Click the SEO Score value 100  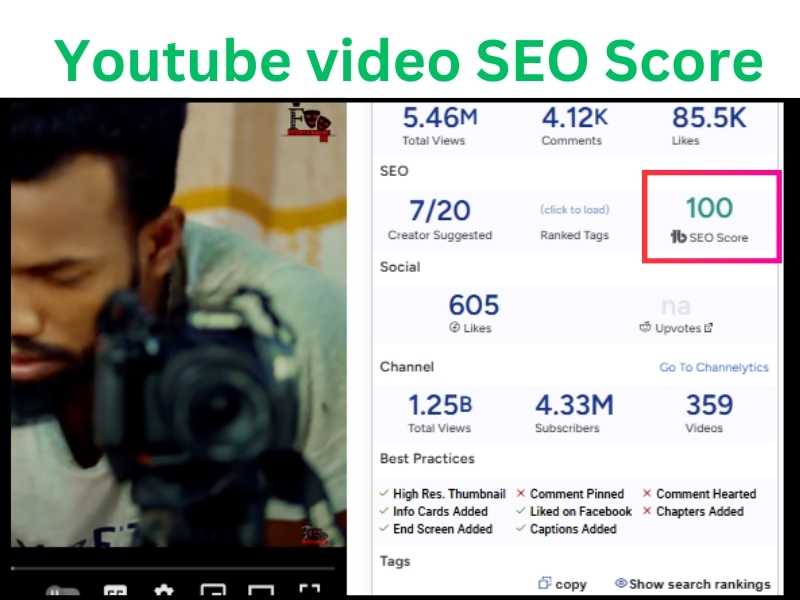(x=709, y=208)
